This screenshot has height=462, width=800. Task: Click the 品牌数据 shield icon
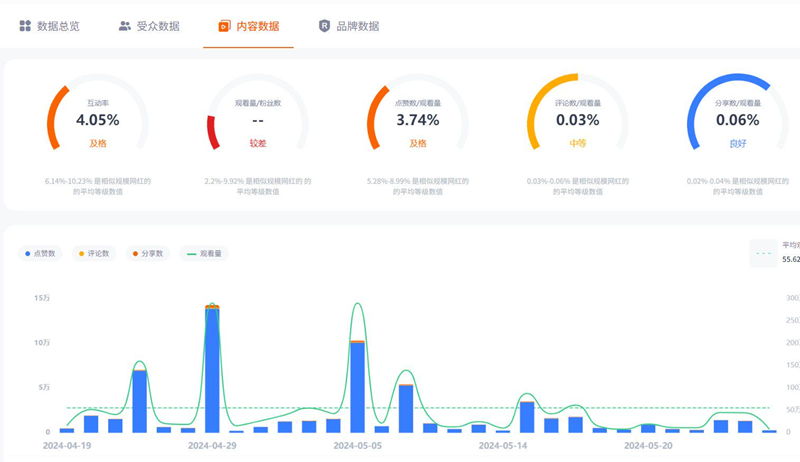coord(324,26)
